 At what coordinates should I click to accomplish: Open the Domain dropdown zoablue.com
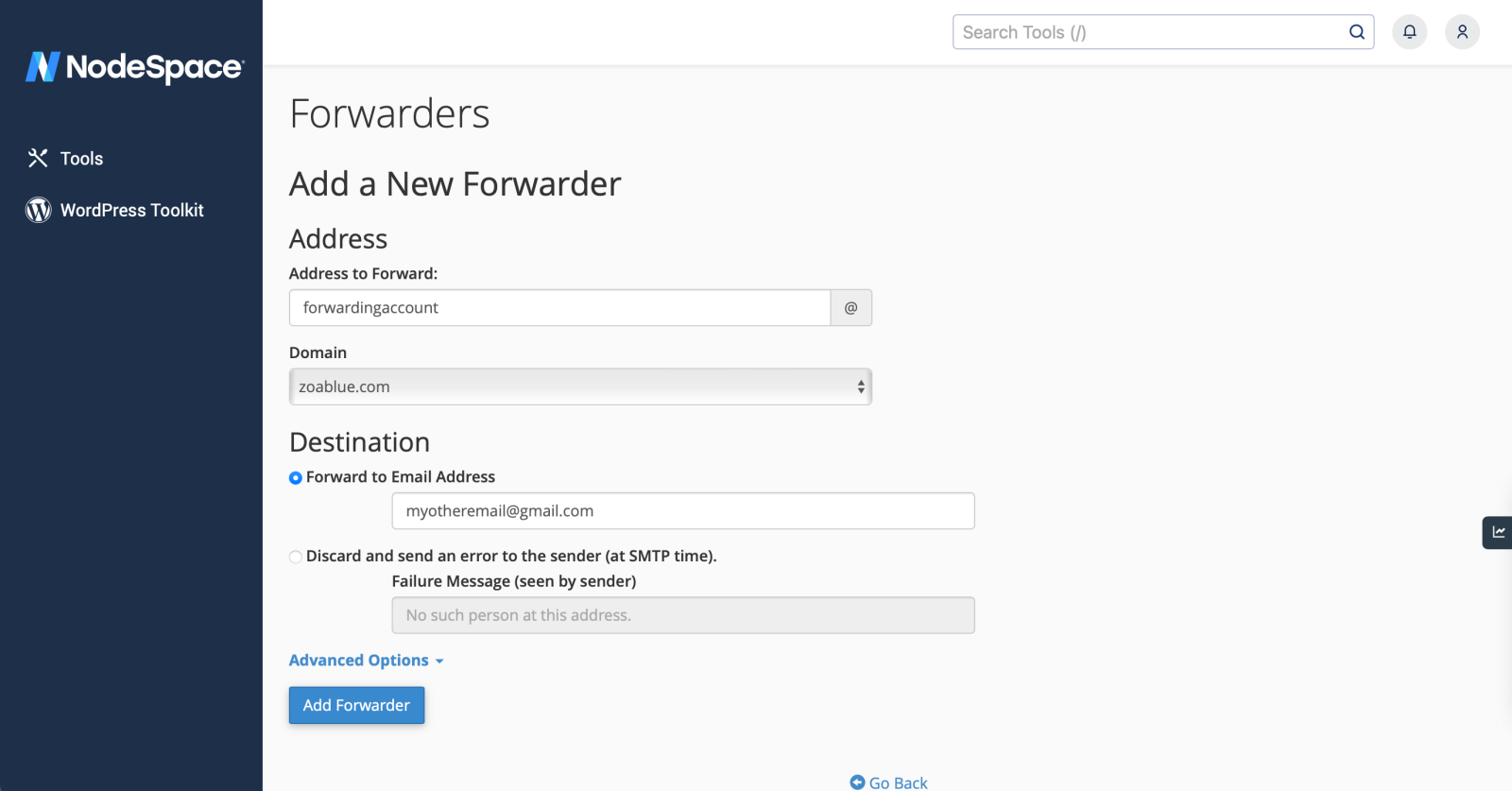tap(580, 387)
